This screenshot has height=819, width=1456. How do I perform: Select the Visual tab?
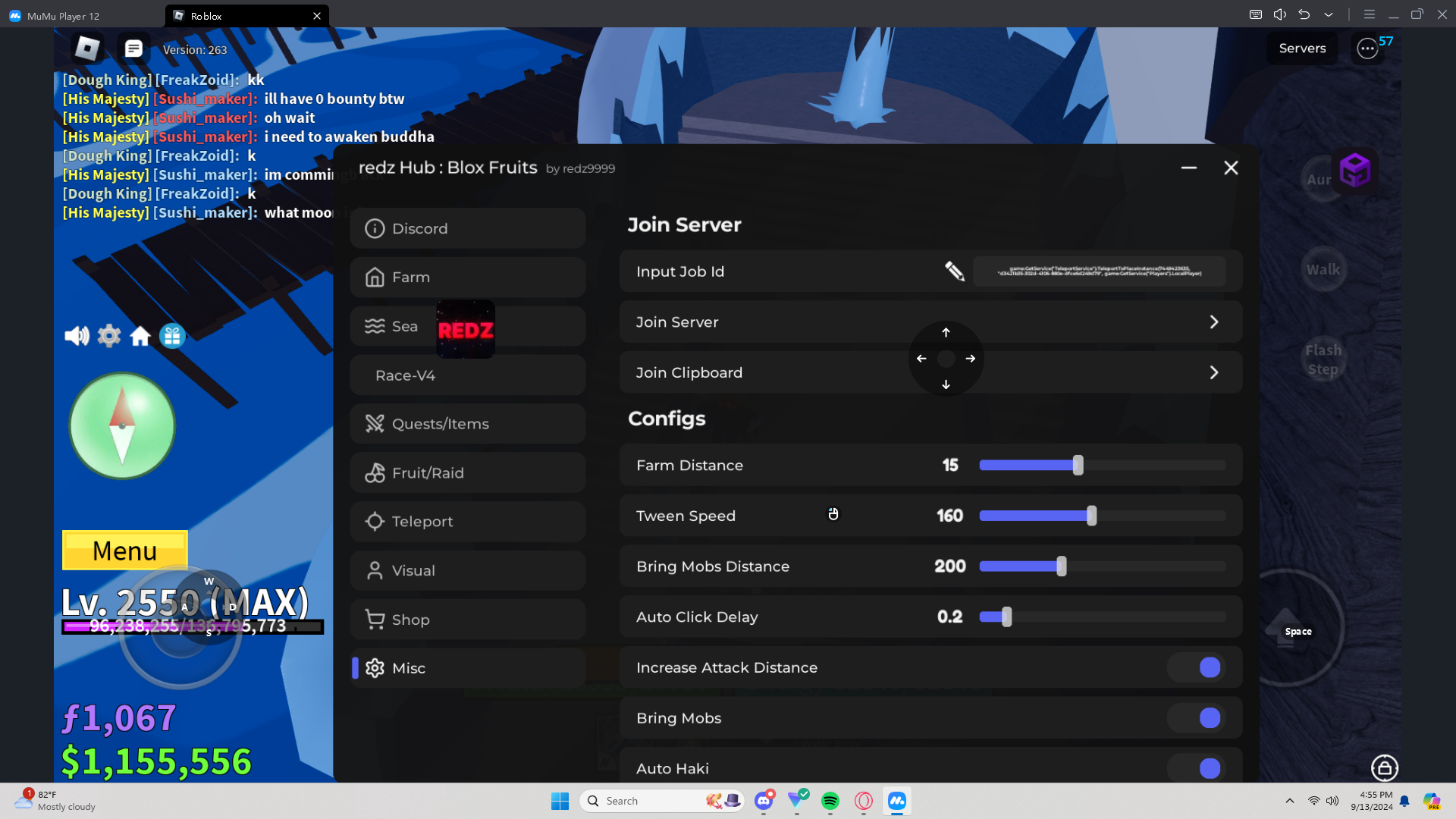(x=468, y=571)
